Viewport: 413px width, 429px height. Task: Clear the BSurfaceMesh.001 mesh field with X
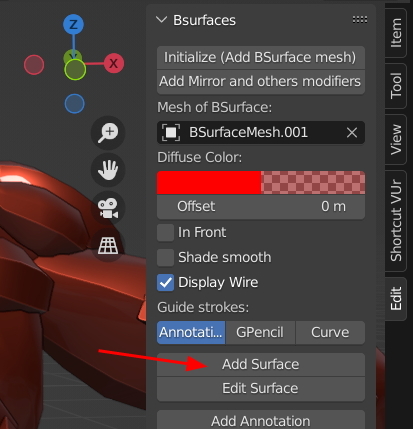pos(352,133)
